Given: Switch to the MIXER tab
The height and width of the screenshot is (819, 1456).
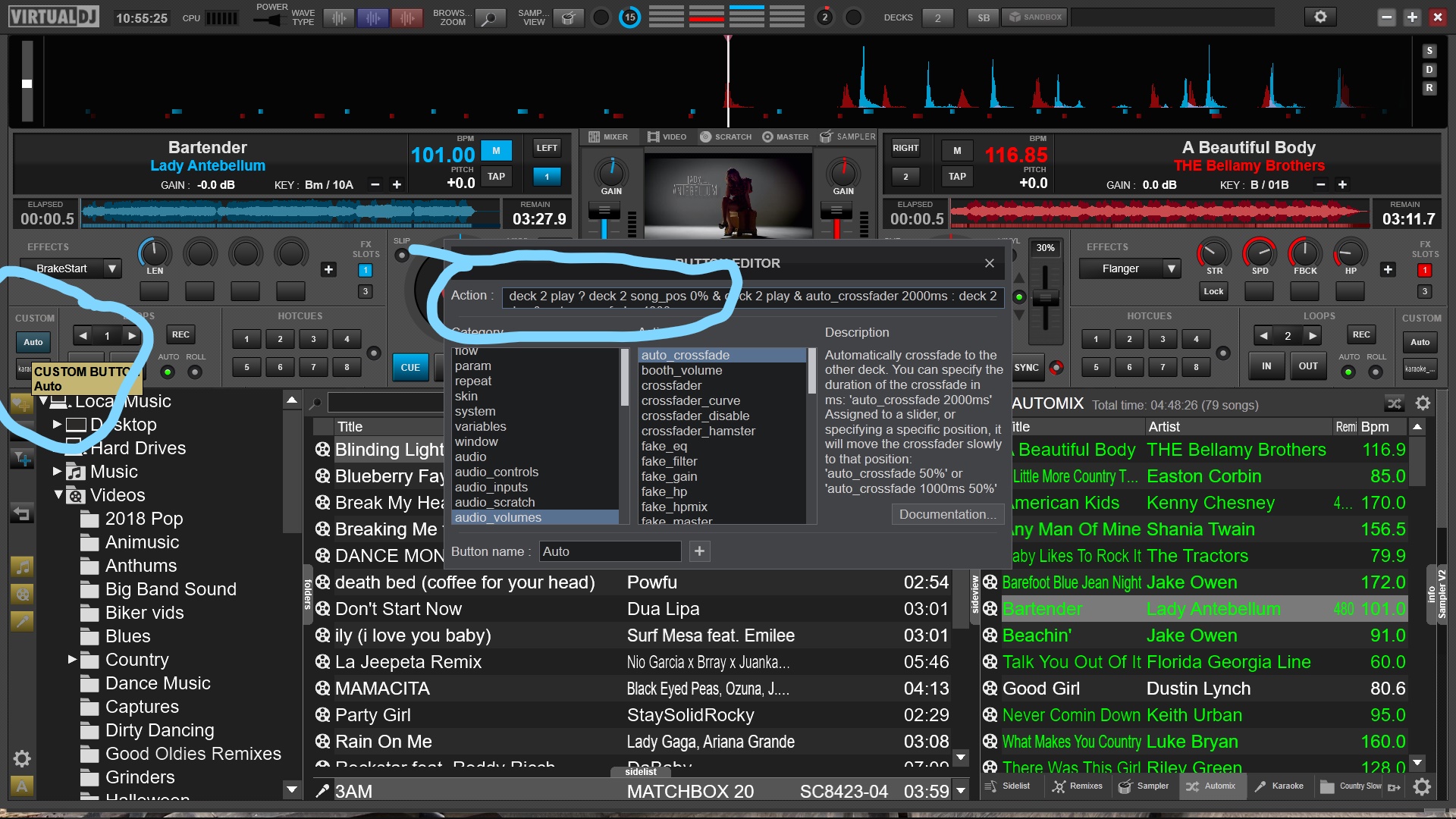Looking at the screenshot, I should [x=608, y=137].
